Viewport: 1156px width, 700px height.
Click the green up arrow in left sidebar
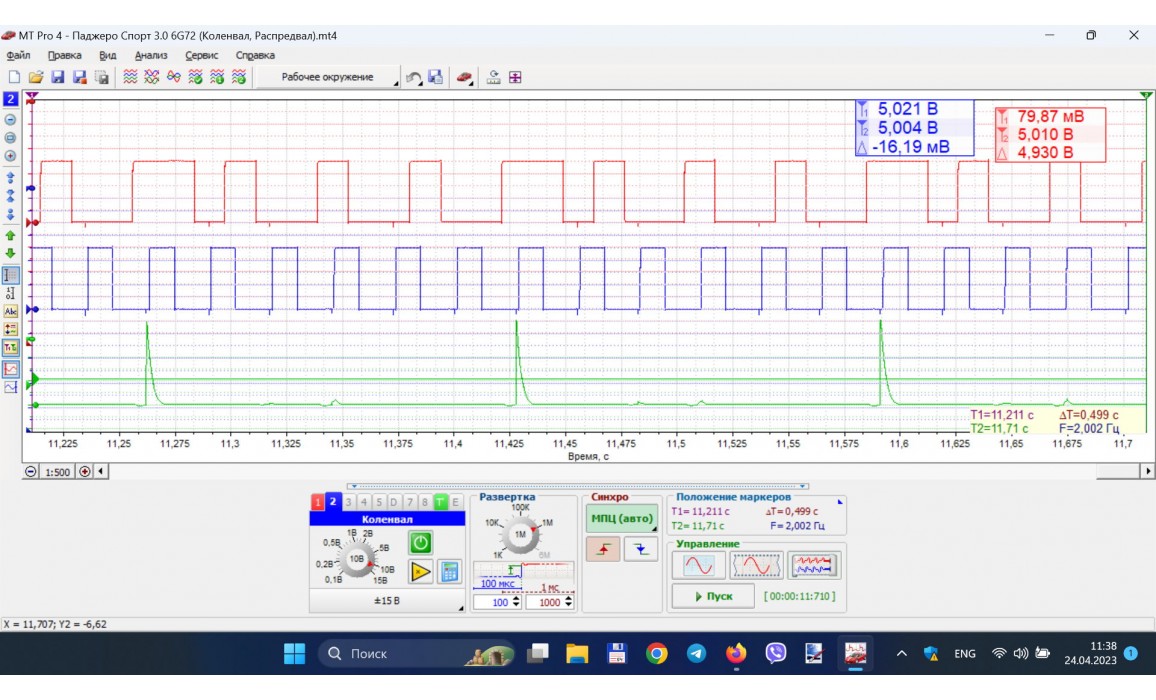point(11,235)
